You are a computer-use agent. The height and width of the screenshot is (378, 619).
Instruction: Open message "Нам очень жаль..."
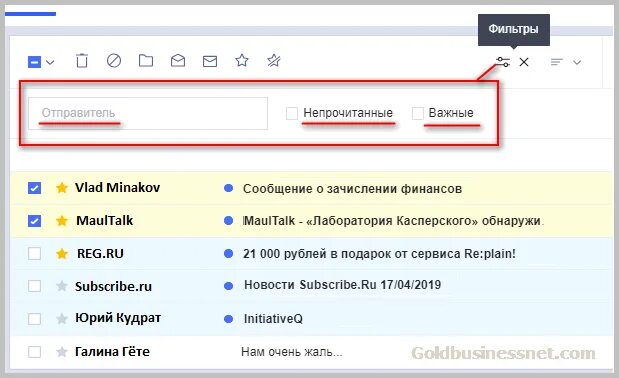291,351
